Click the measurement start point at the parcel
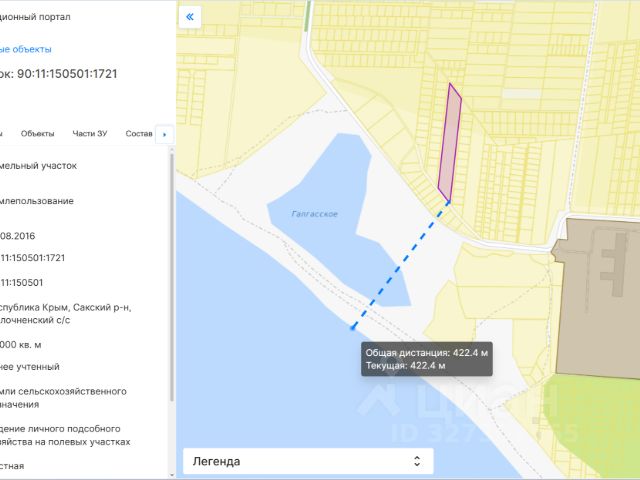This screenshot has height=480, width=640. 448,202
